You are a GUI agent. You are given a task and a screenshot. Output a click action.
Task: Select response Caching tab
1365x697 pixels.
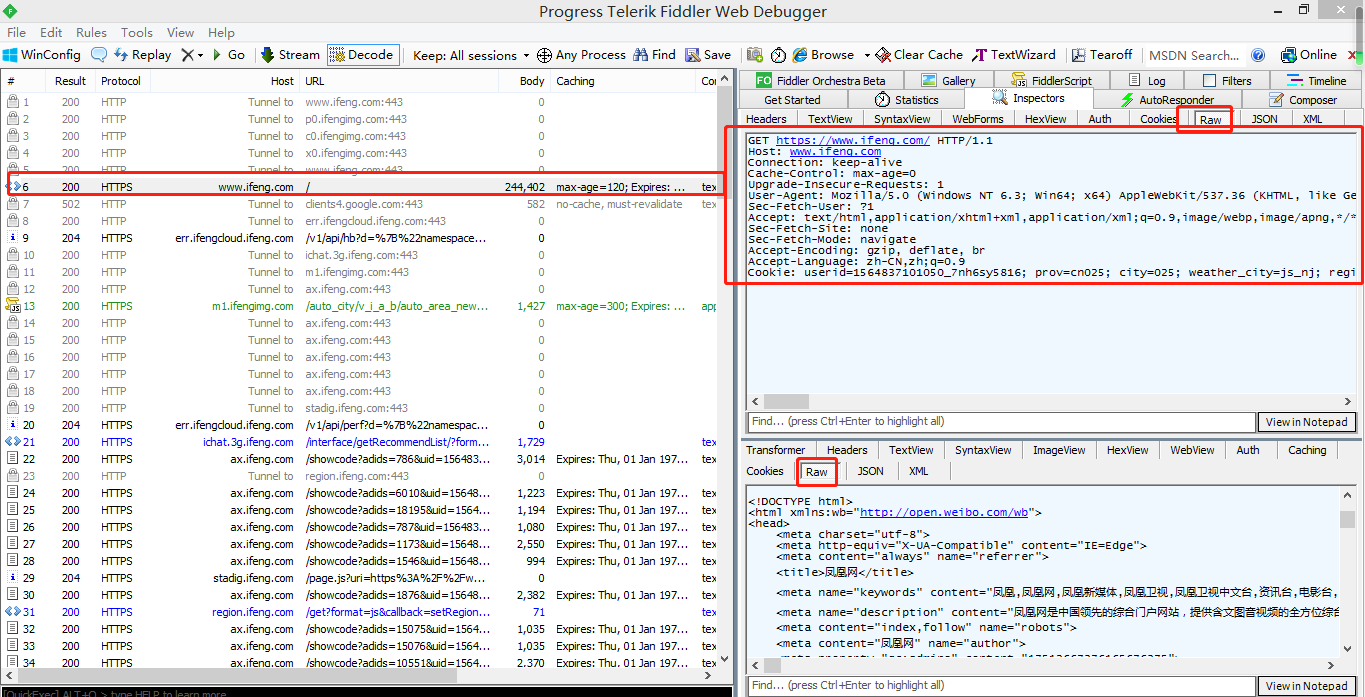point(1306,450)
